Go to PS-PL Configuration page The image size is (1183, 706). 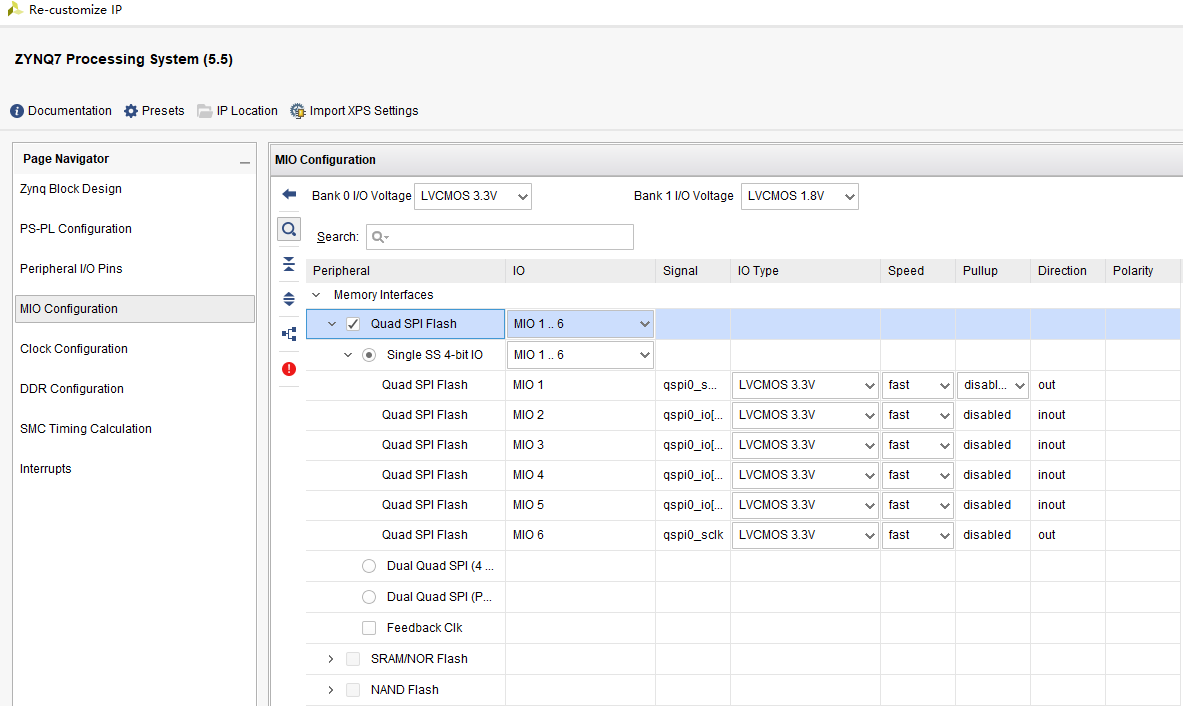coord(75,229)
